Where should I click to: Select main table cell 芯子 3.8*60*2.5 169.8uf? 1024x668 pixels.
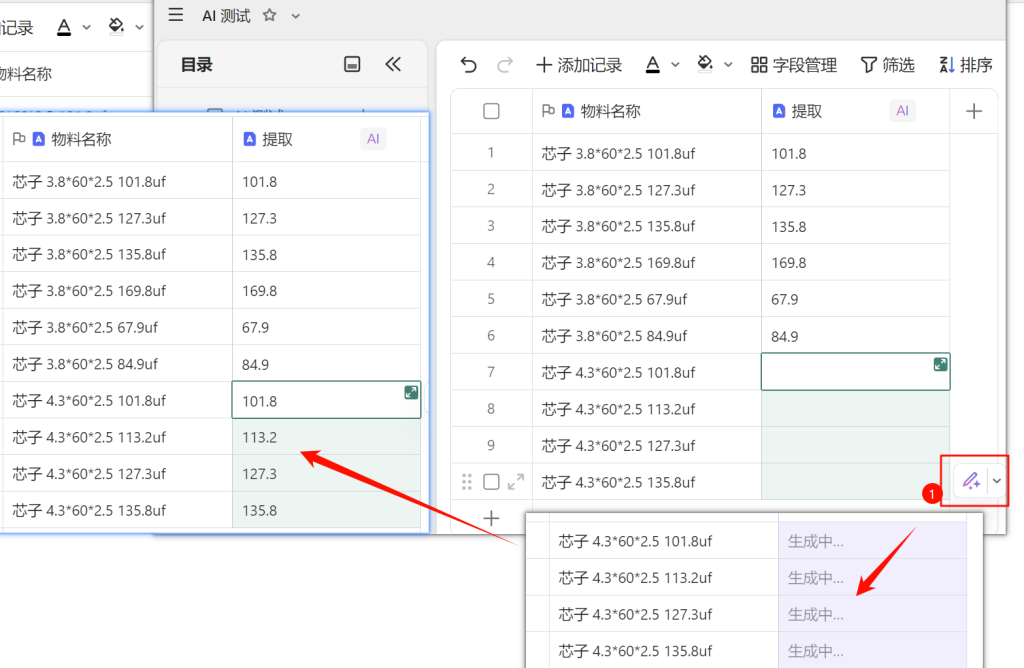[x=647, y=262]
